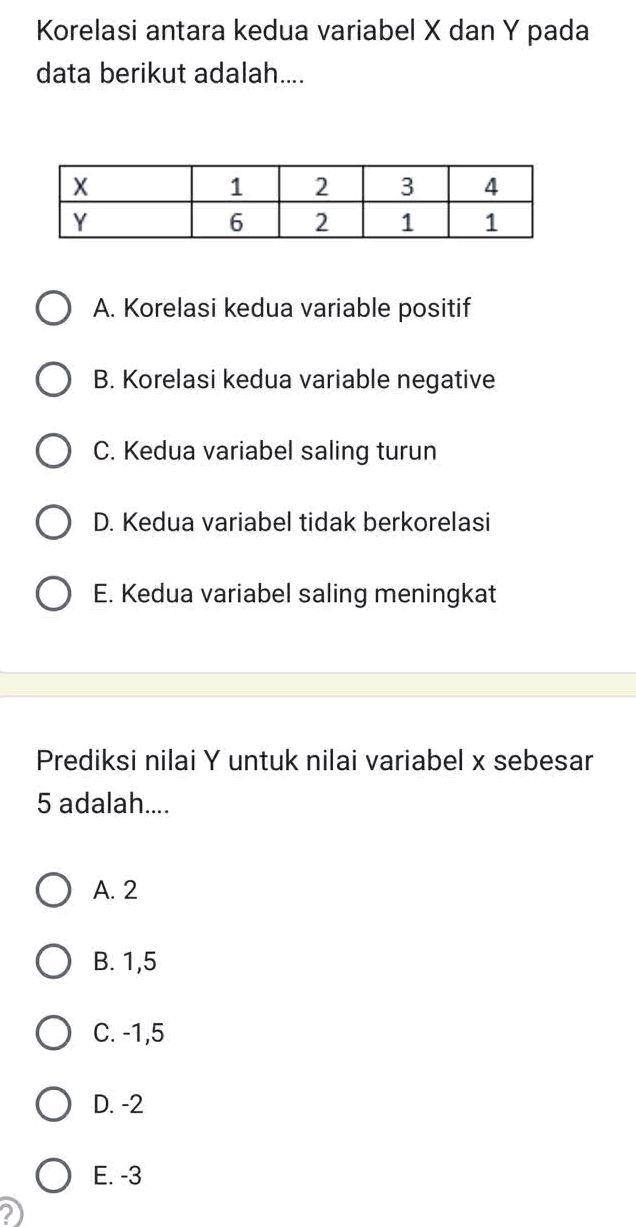Click the table cell containing value 4

point(490,185)
